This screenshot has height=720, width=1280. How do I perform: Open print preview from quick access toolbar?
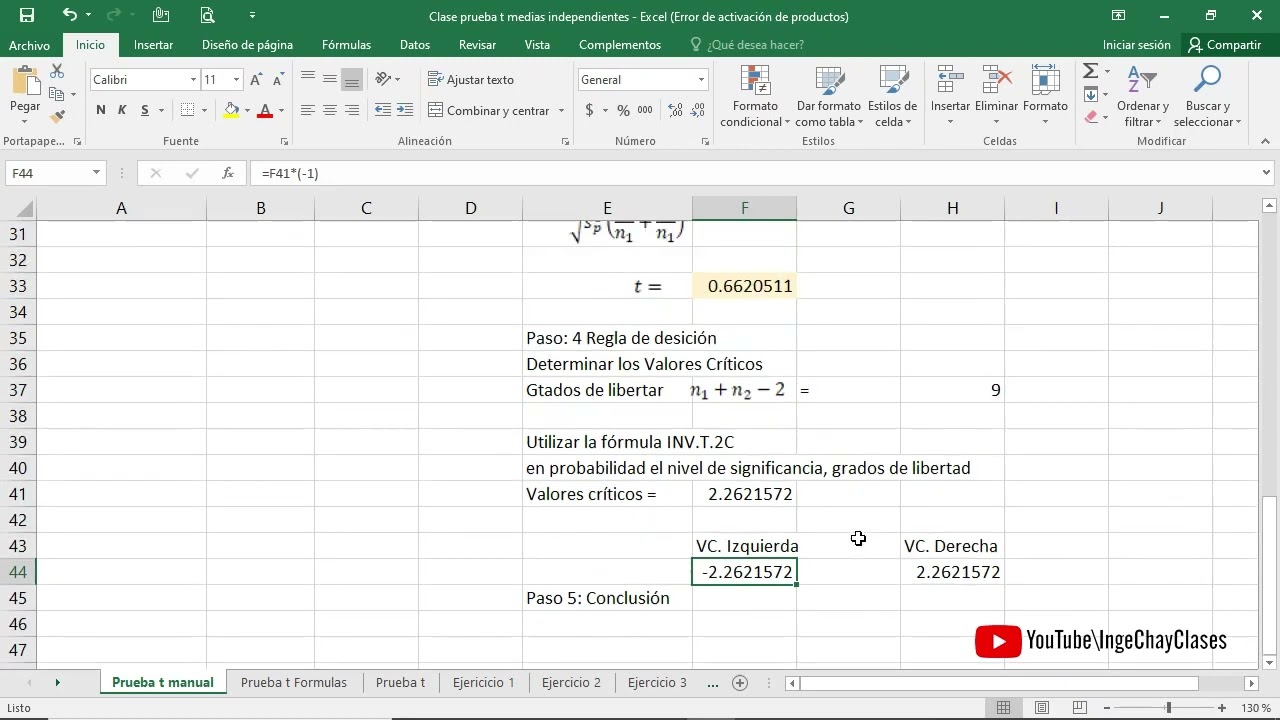pyautogui.click(x=207, y=15)
